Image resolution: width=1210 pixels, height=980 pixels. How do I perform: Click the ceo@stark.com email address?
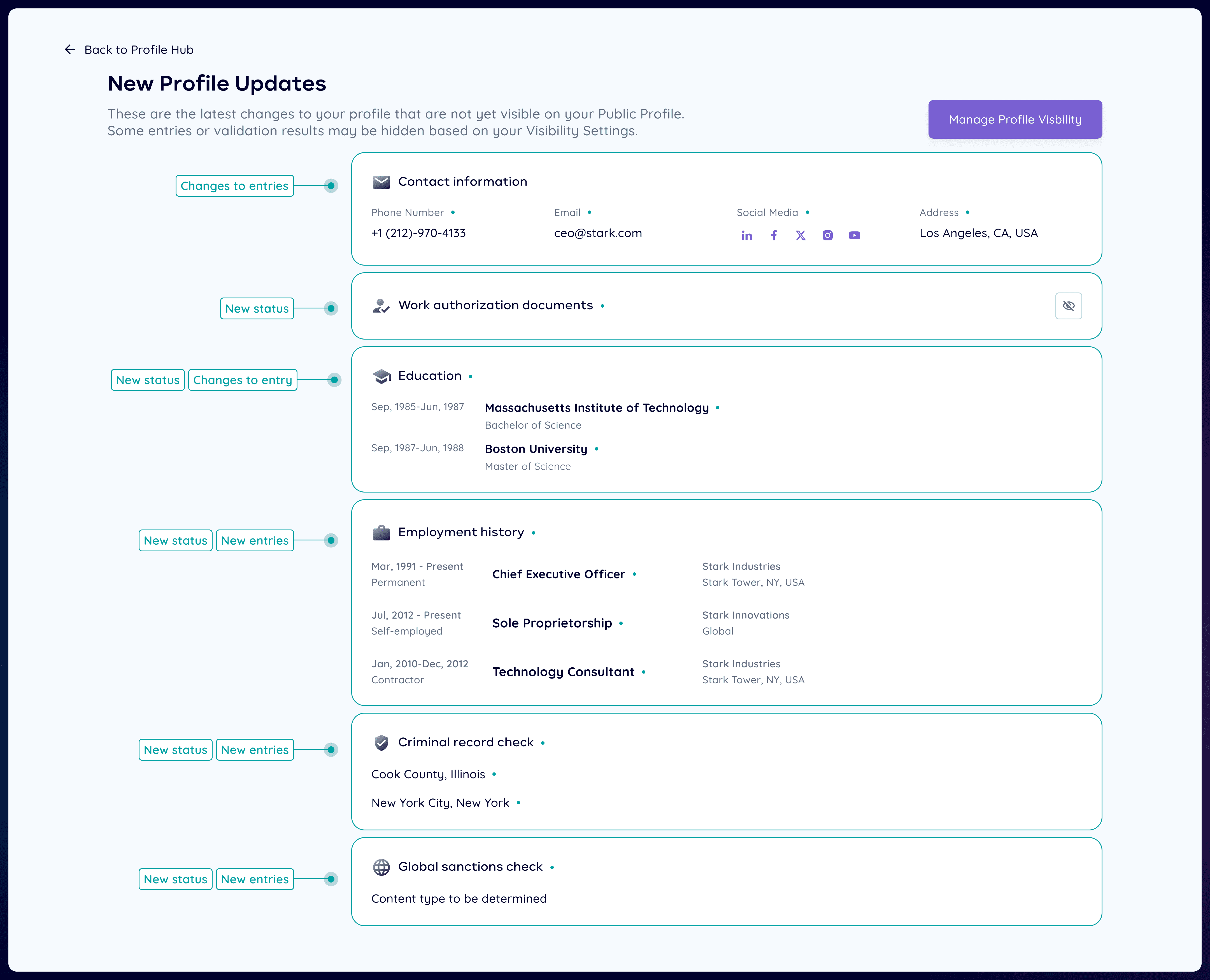tap(598, 233)
